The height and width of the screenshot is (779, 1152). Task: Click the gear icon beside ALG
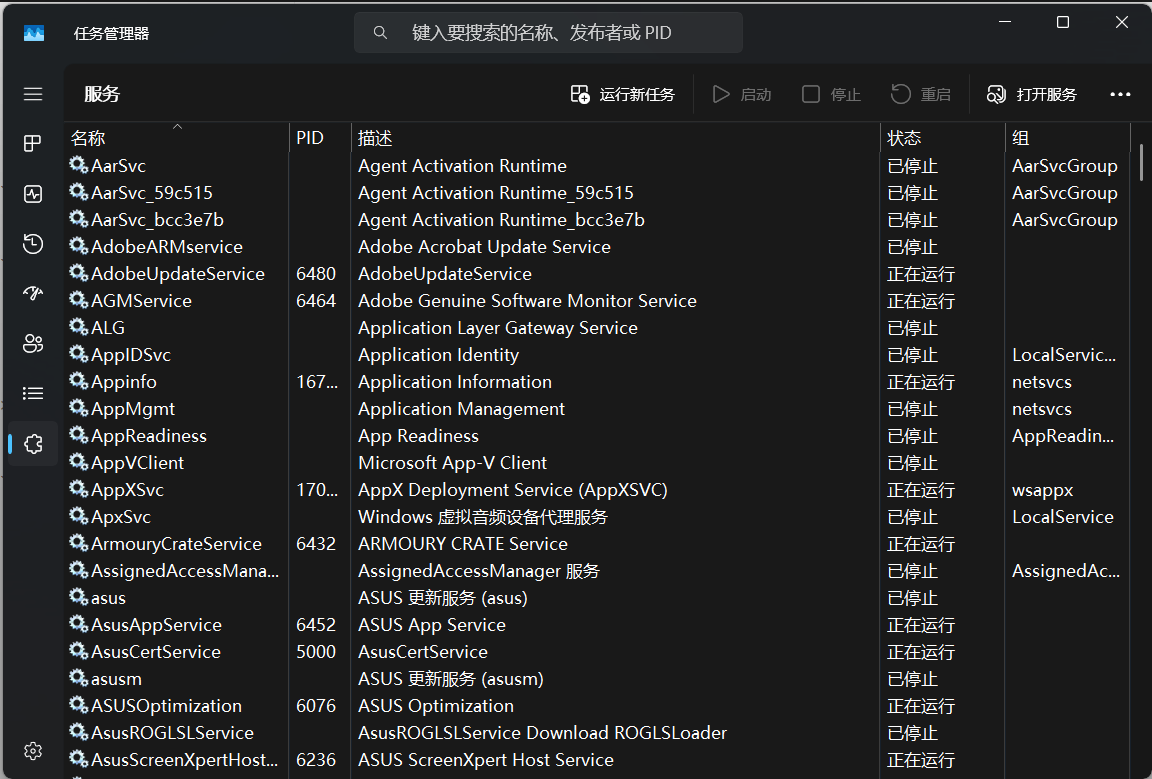point(79,327)
